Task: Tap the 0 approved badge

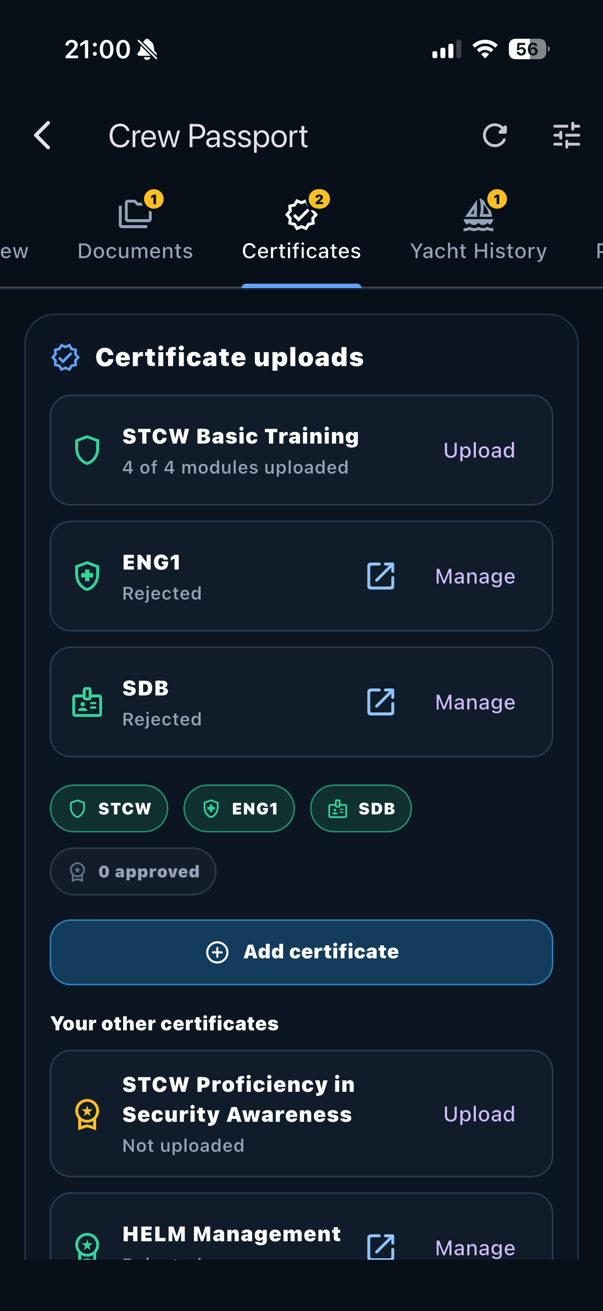Action: point(133,872)
